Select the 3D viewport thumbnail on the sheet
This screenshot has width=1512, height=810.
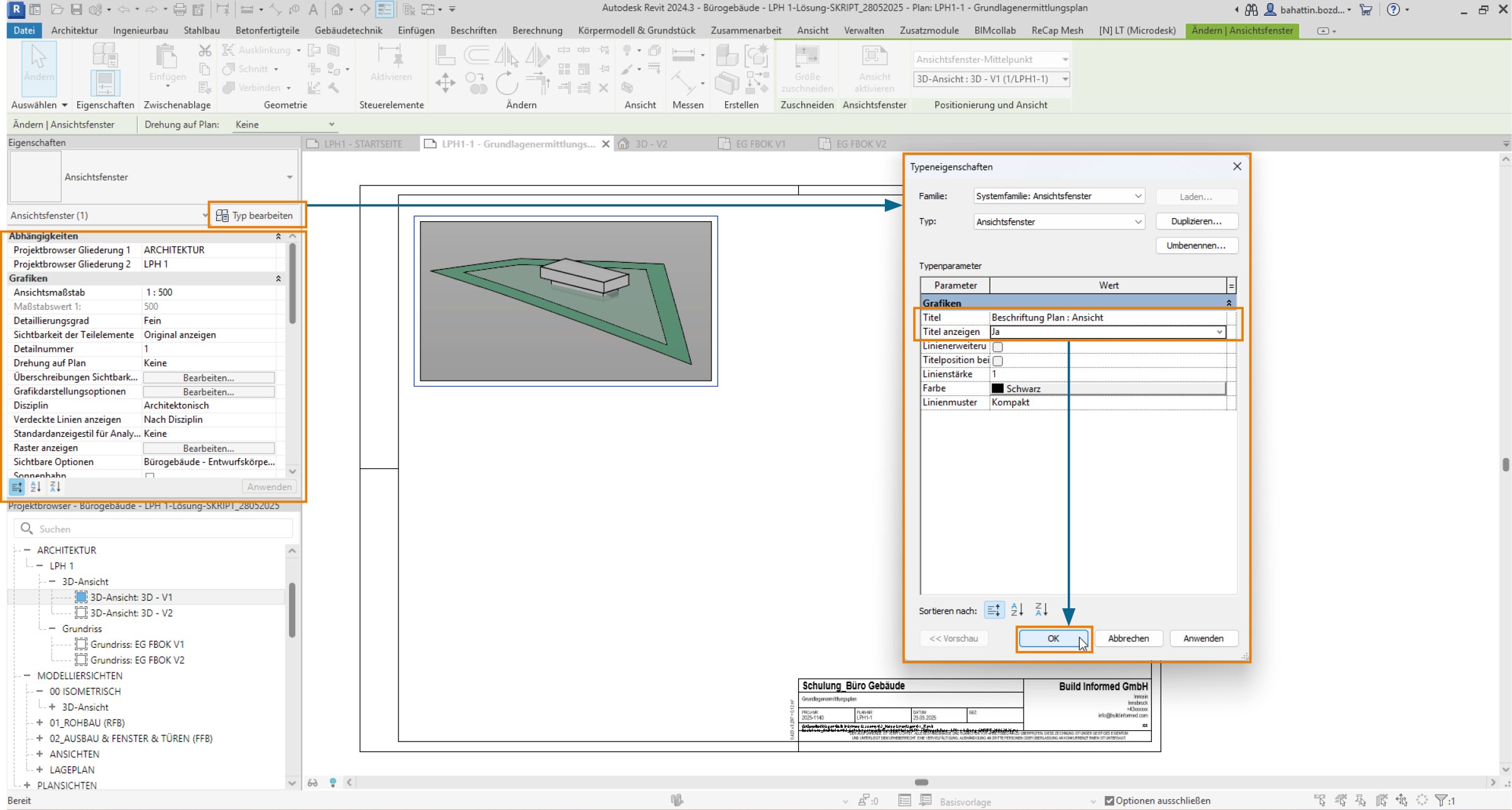(566, 301)
